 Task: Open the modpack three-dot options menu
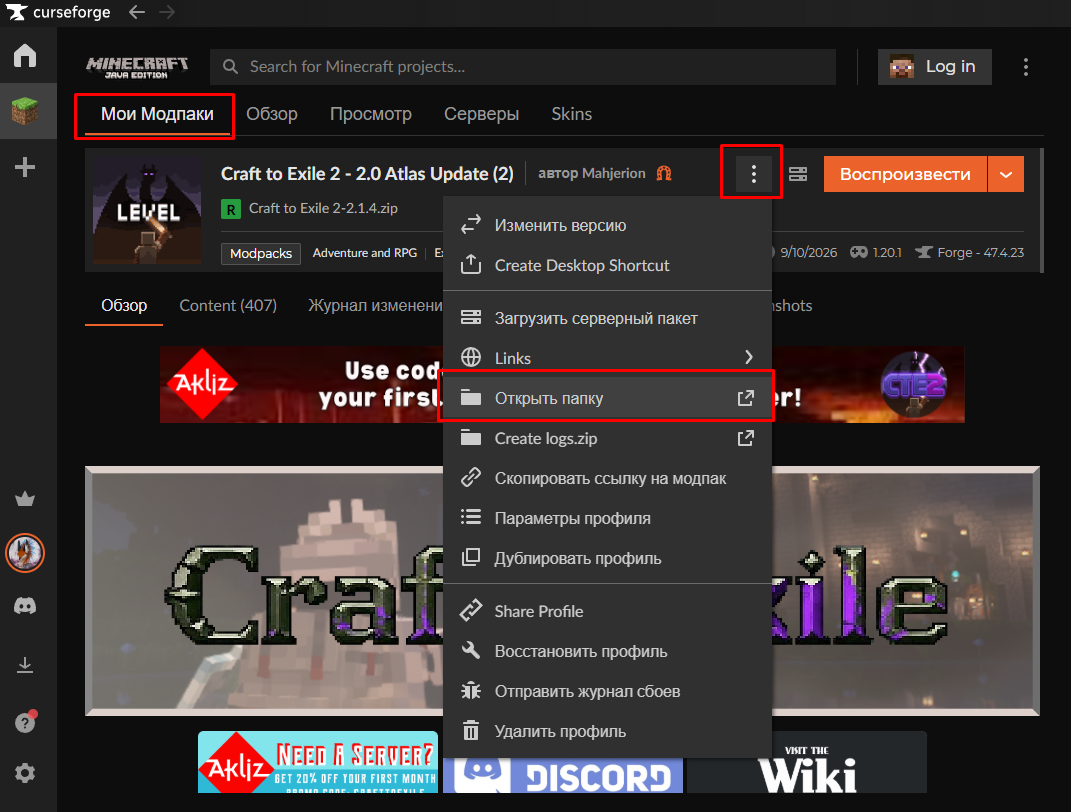[753, 173]
